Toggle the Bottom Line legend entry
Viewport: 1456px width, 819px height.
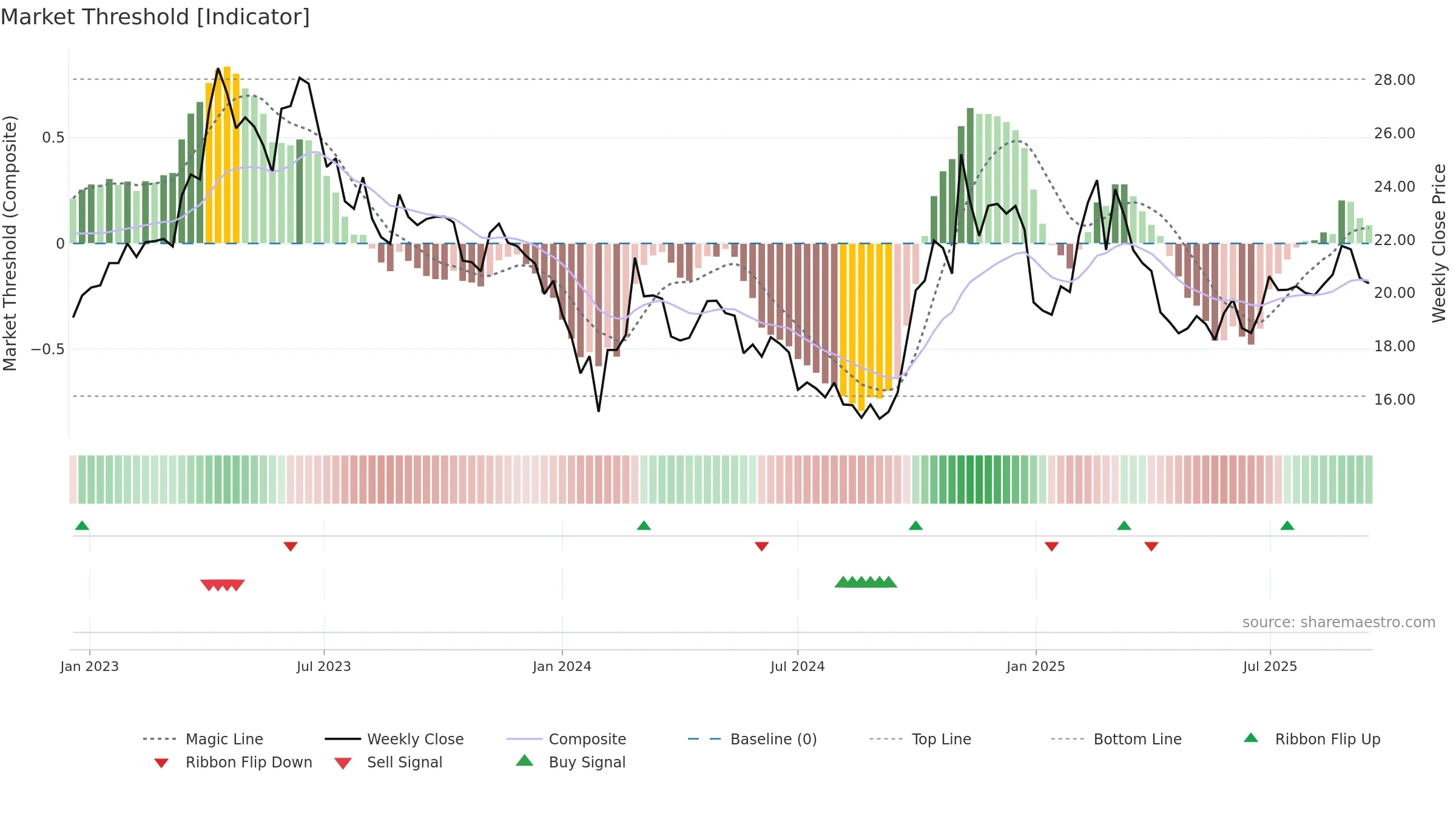tap(1116, 739)
